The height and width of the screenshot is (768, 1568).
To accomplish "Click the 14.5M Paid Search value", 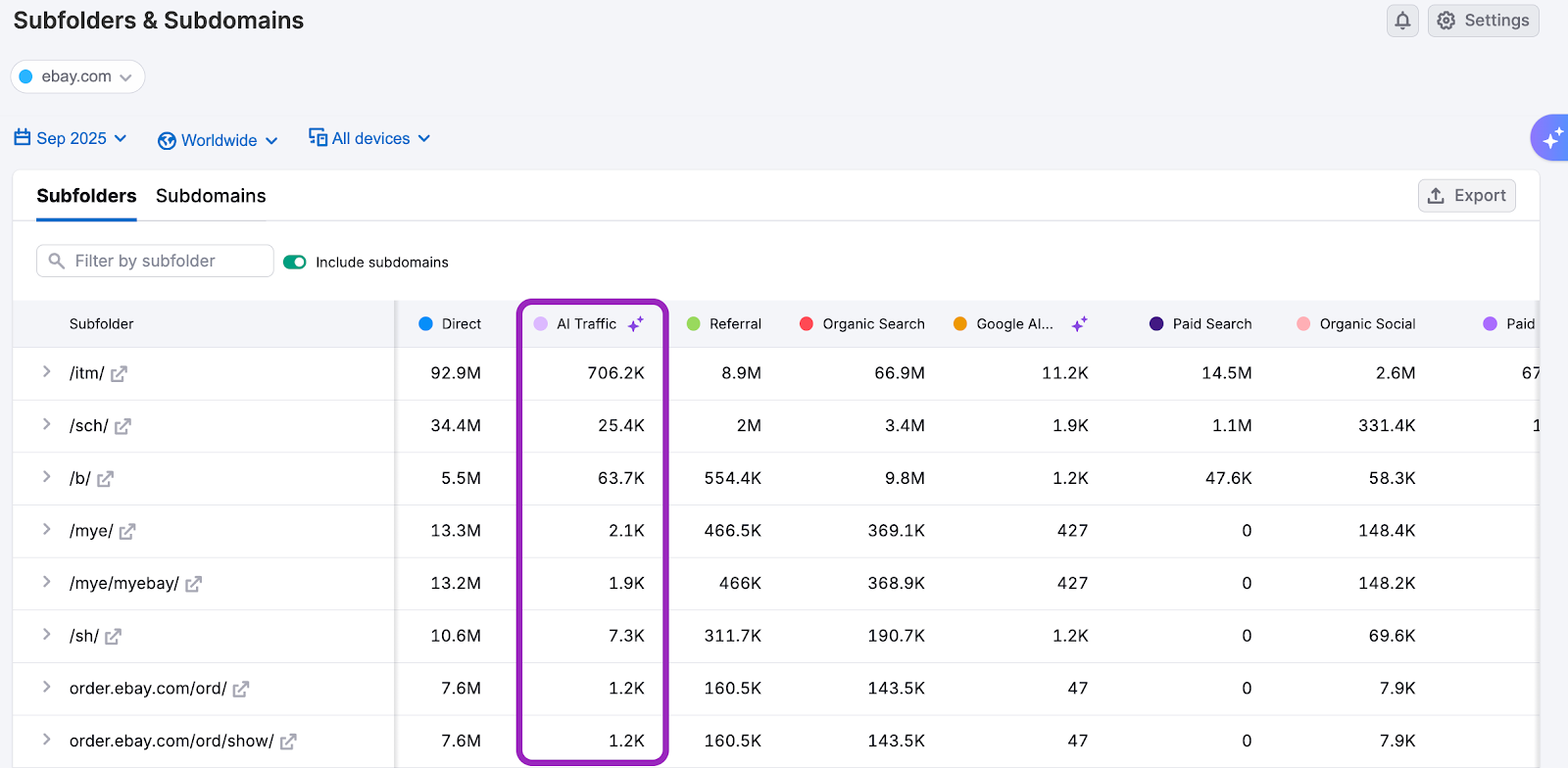I will (x=1227, y=373).
